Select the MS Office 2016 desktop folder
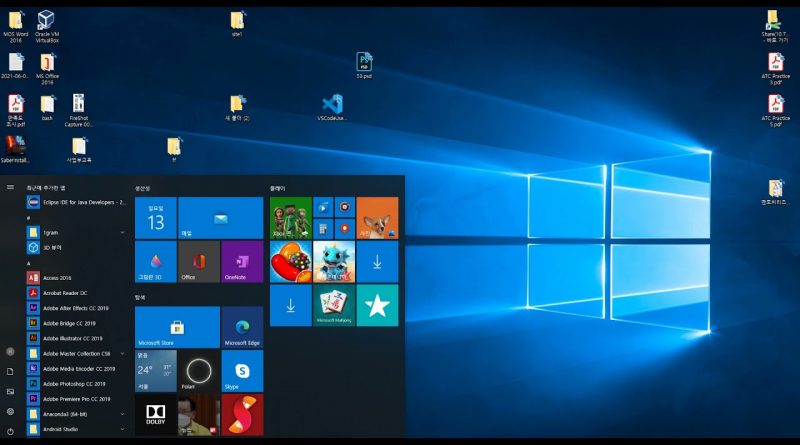This screenshot has width=800, height=445. tap(47, 68)
